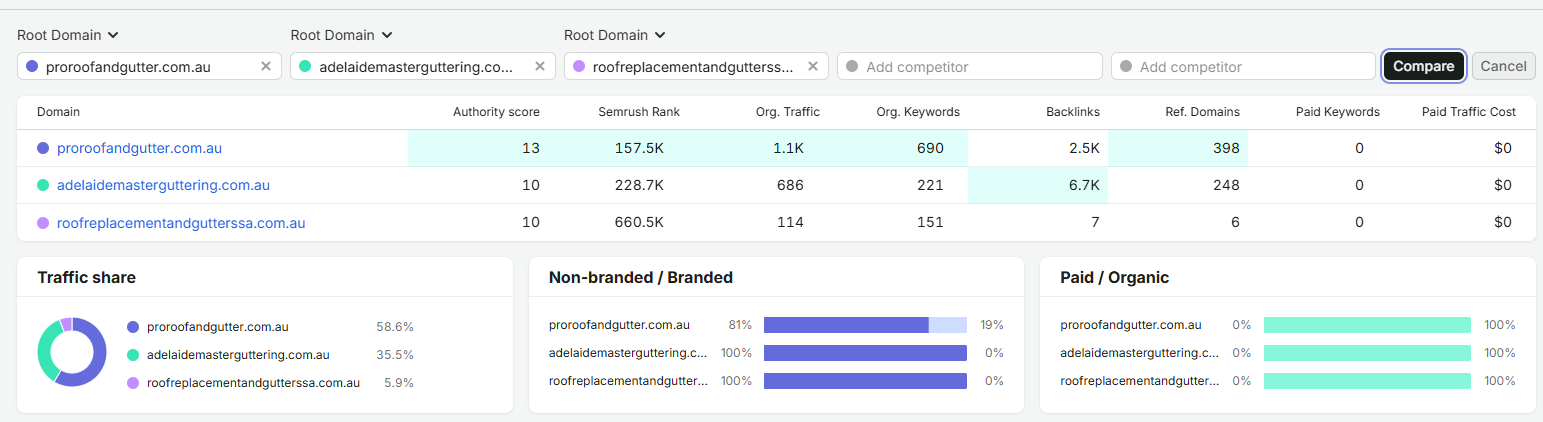
Task: Click the Org. Keywords column header
Action: (x=918, y=112)
